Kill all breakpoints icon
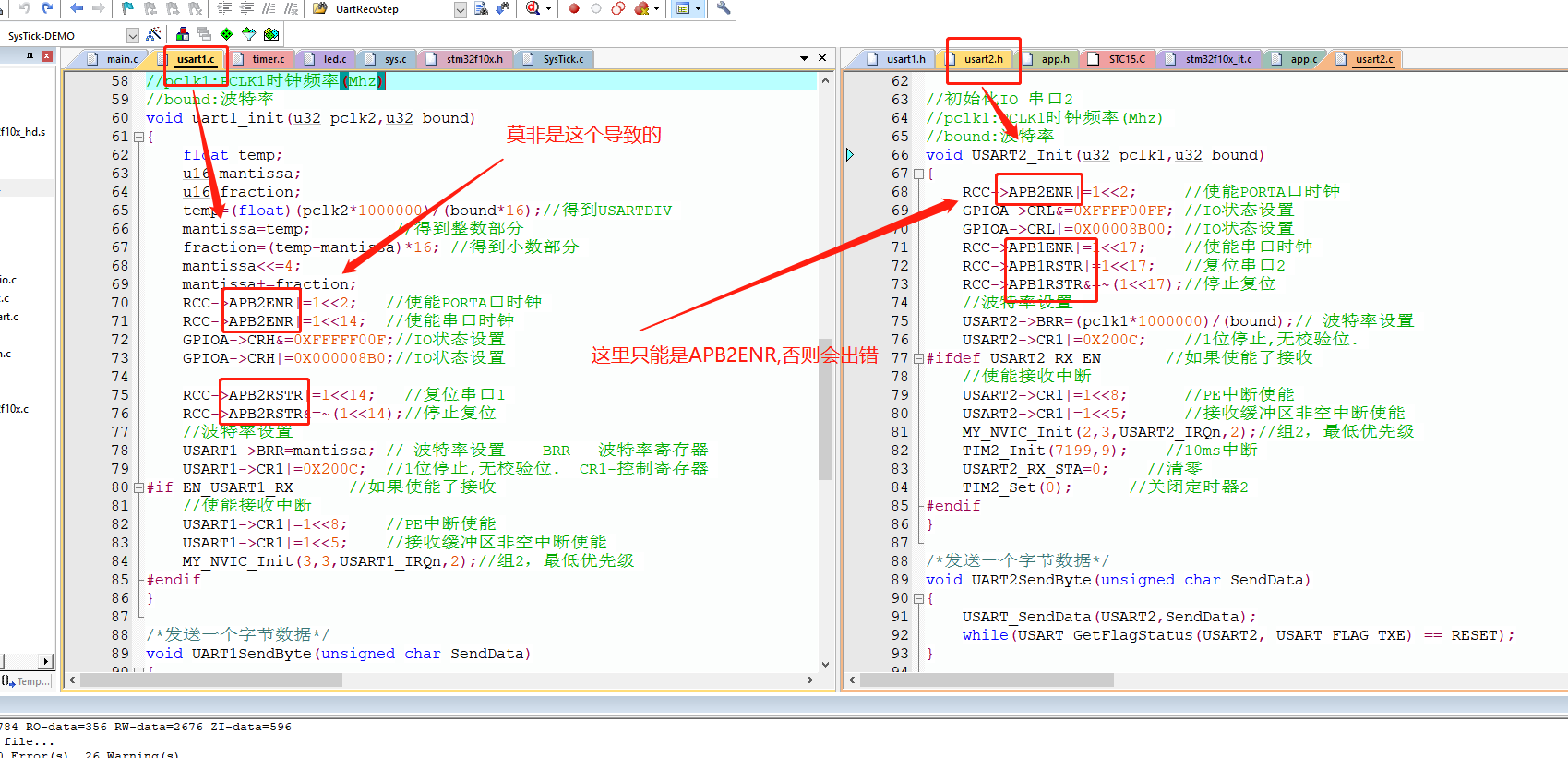 coord(641,8)
